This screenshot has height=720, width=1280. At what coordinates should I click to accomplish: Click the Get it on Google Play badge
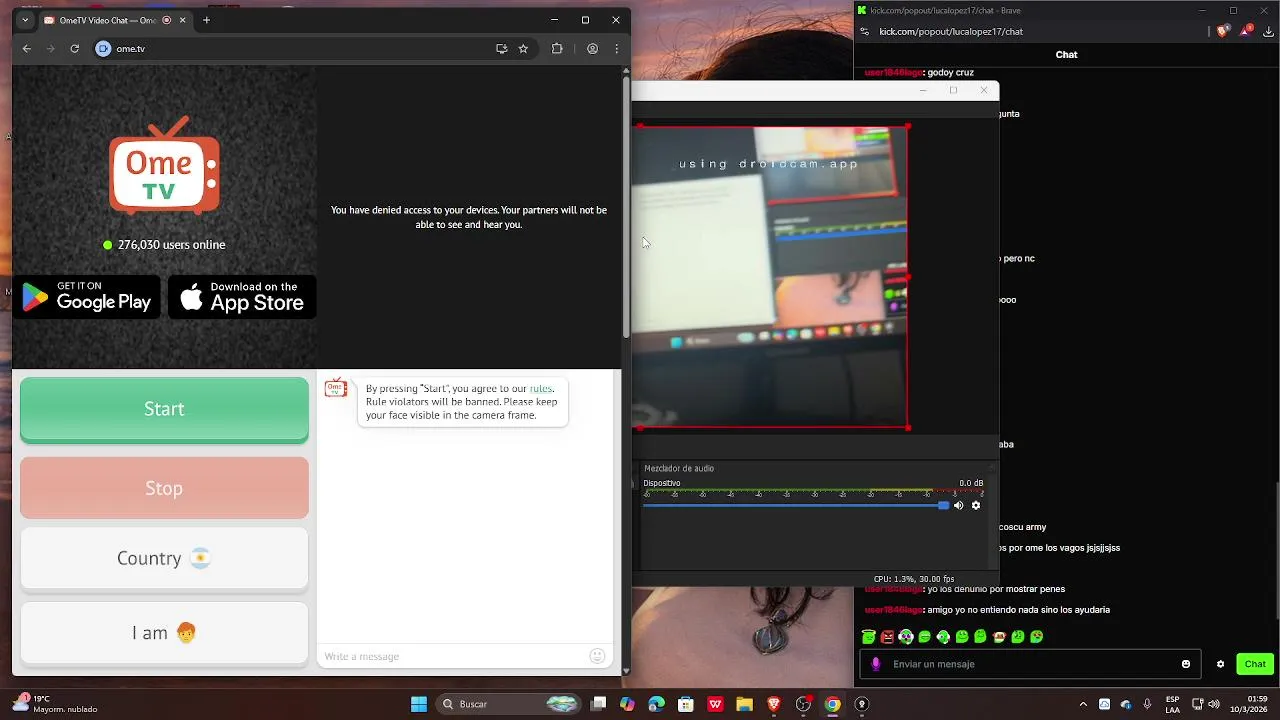[x=87, y=297]
